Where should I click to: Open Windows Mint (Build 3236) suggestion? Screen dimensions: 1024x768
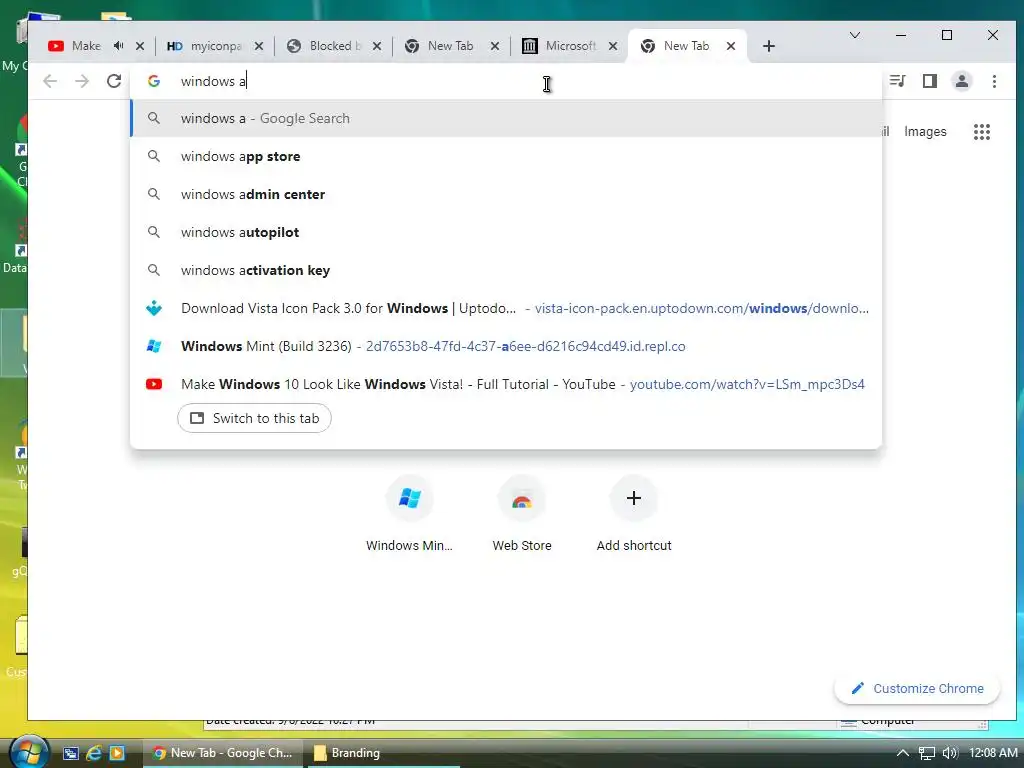[x=506, y=345]
